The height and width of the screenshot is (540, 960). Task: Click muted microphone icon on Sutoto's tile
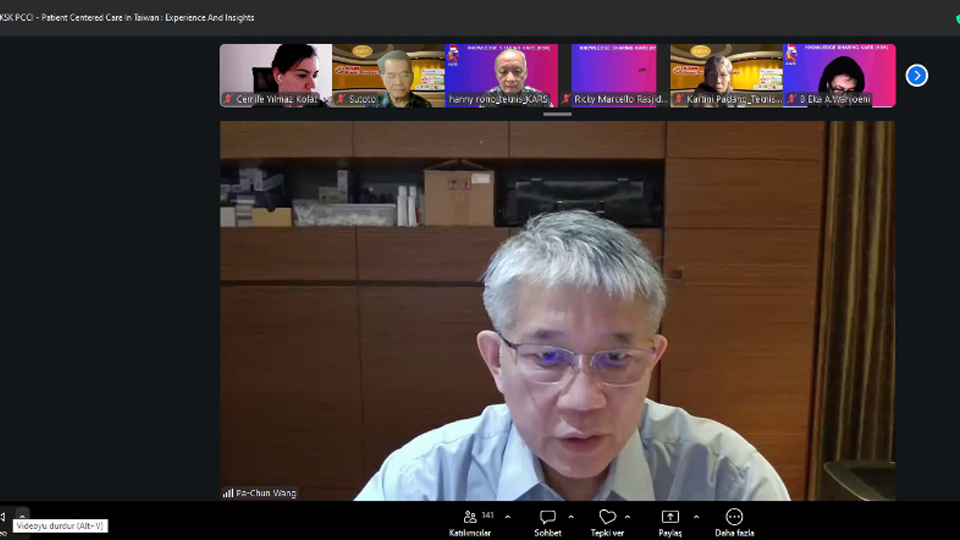[341, 99]
